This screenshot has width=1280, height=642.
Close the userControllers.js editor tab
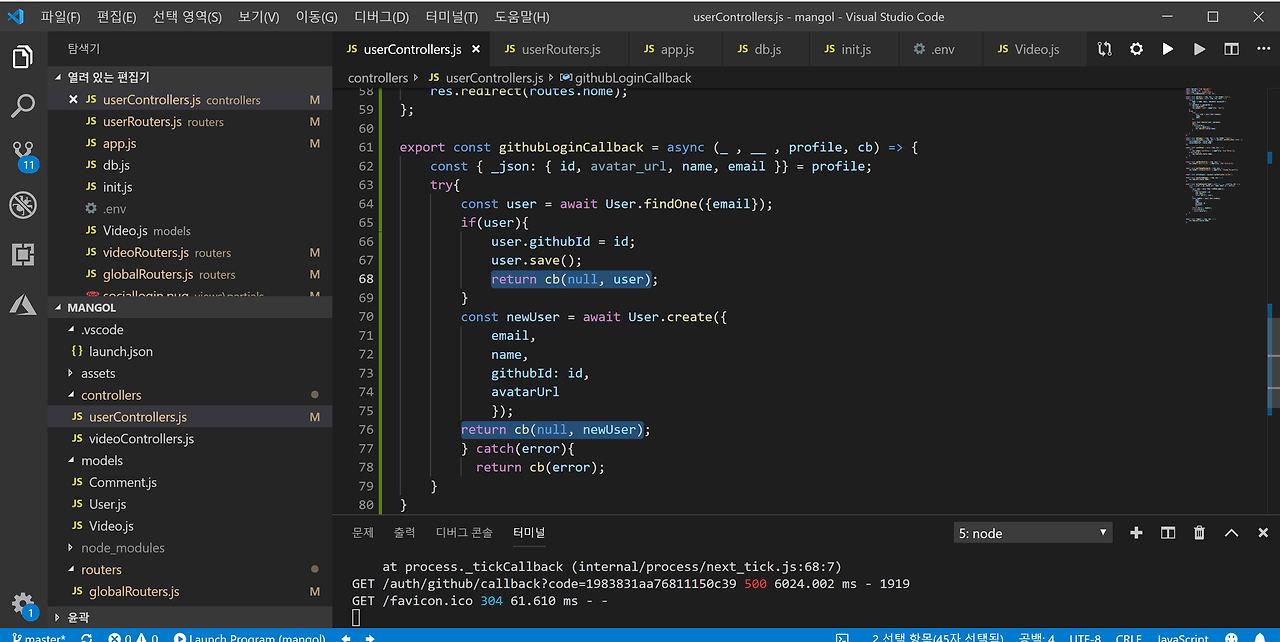coord(475,49)
